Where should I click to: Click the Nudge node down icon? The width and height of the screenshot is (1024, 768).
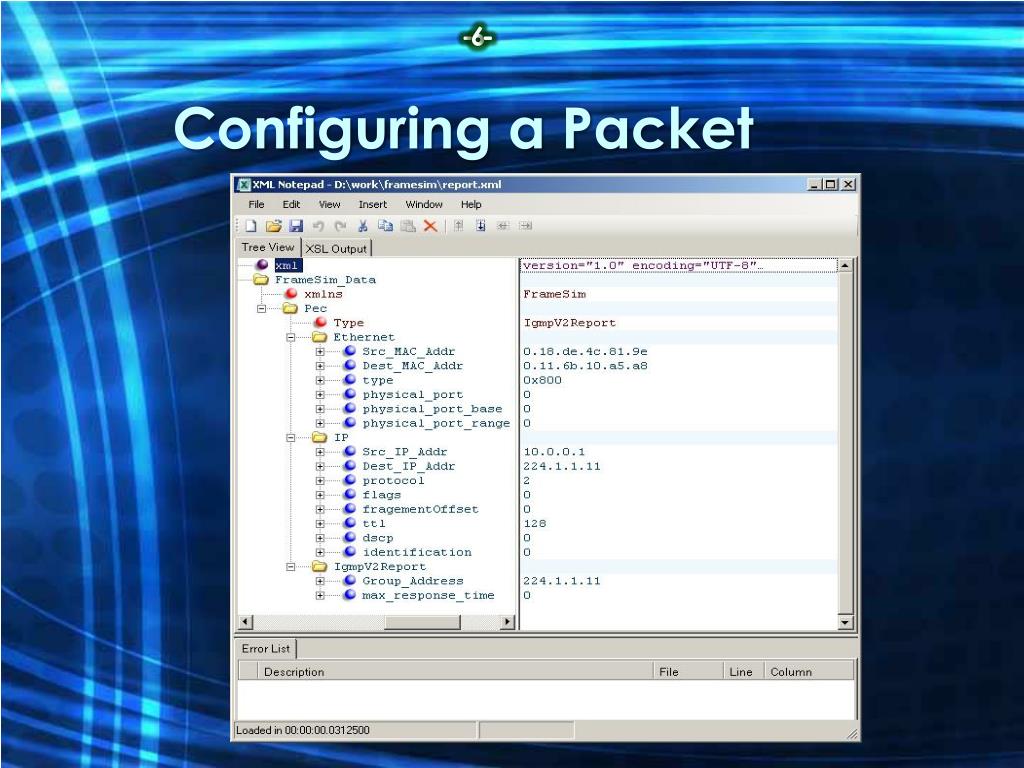point(481,226)
